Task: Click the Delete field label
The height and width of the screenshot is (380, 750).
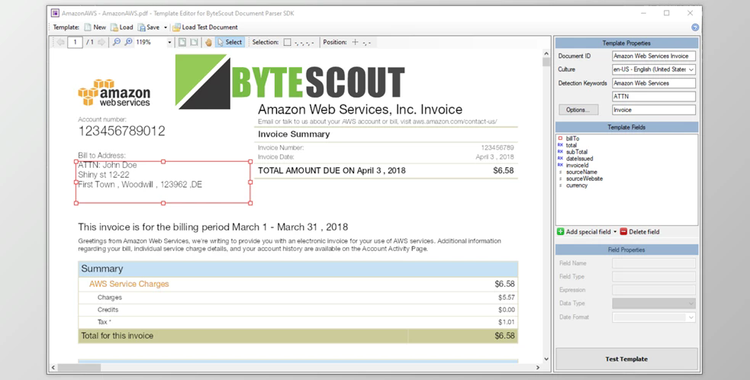Action: pos(644,232)
